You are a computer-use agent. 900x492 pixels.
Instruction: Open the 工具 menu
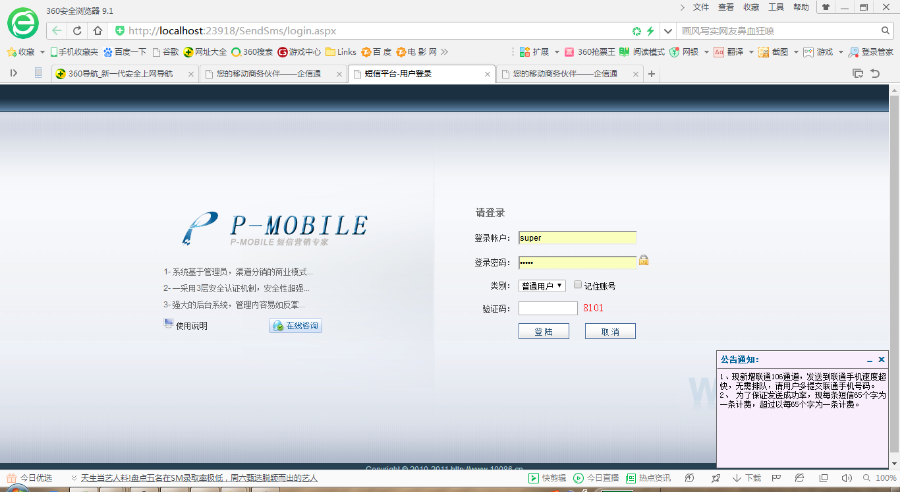coord(776,7)
